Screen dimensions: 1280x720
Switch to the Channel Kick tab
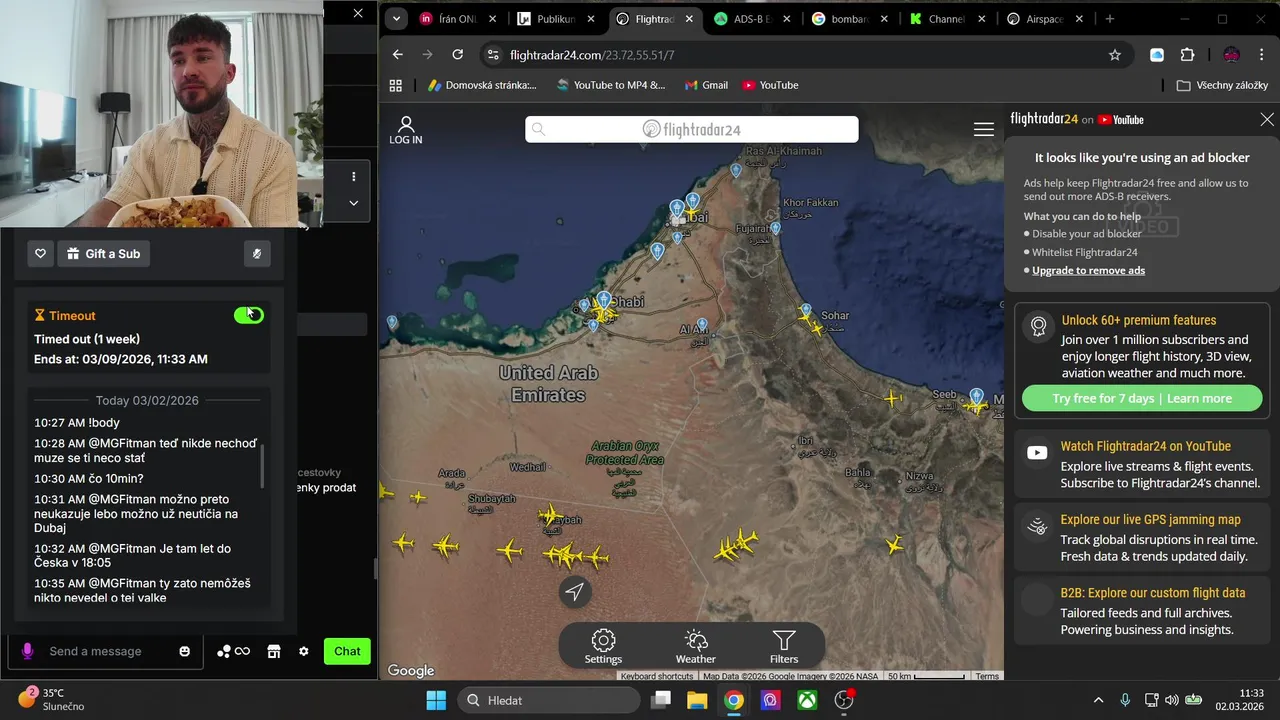coord(948,19)
